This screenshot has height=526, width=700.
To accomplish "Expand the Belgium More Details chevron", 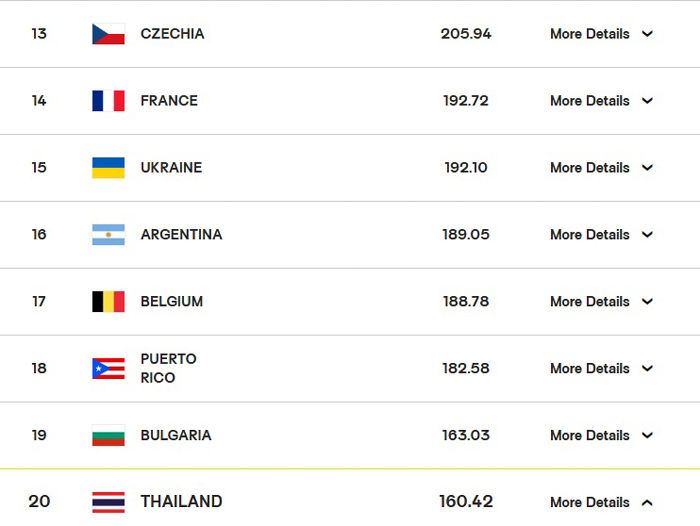I will tap(647, 302).
